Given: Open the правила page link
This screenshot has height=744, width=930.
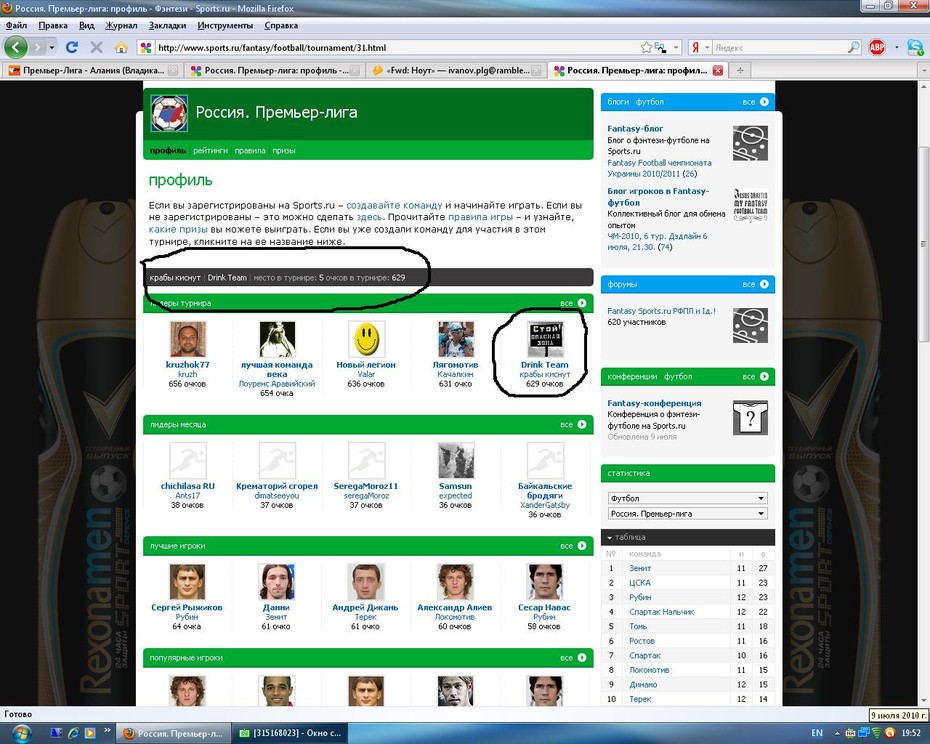Looking at the screenshot, I should 250,151.
